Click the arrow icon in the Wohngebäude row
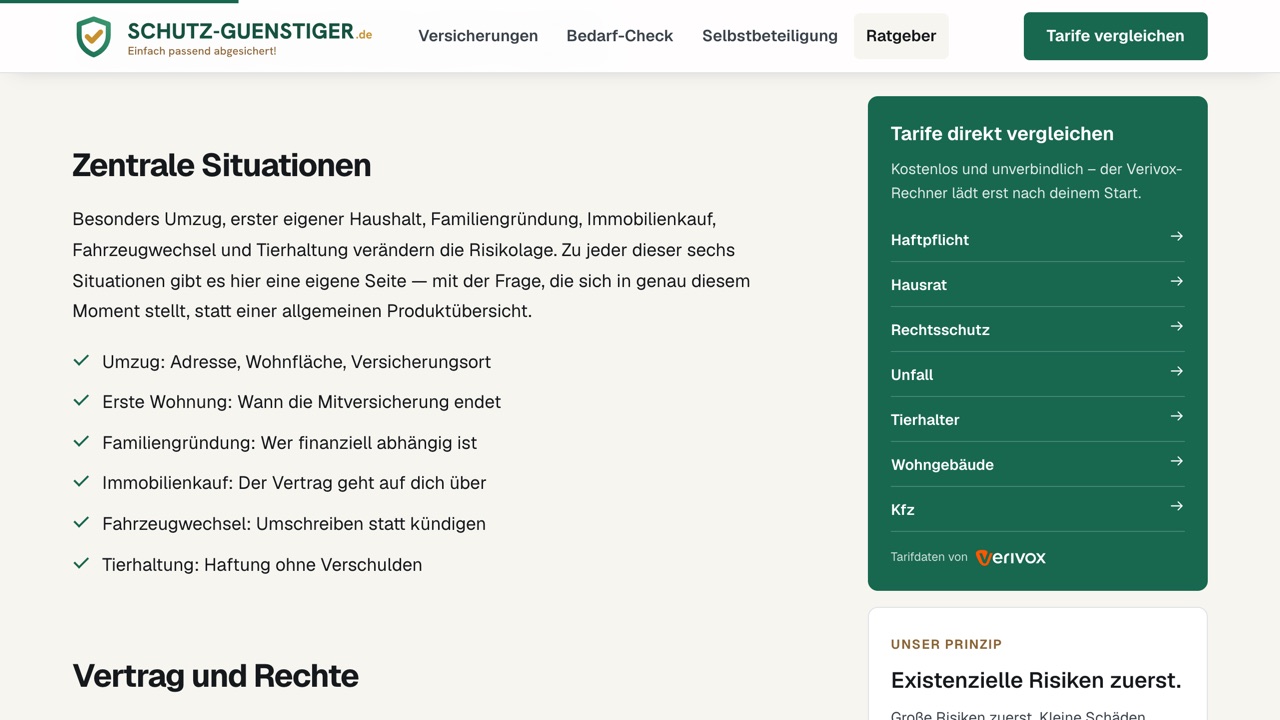 1176,462
